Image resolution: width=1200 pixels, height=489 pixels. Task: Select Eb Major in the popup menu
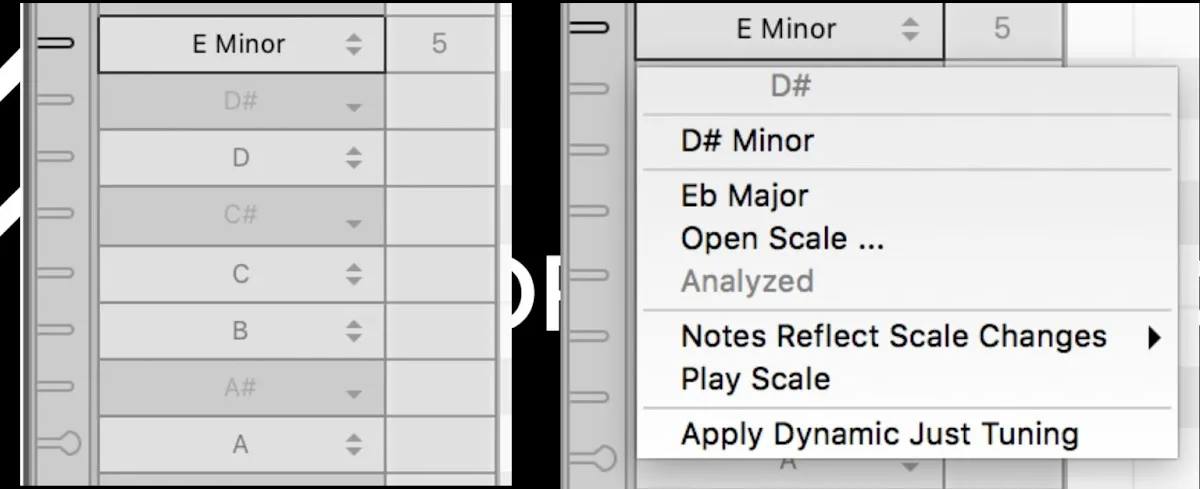744,196
